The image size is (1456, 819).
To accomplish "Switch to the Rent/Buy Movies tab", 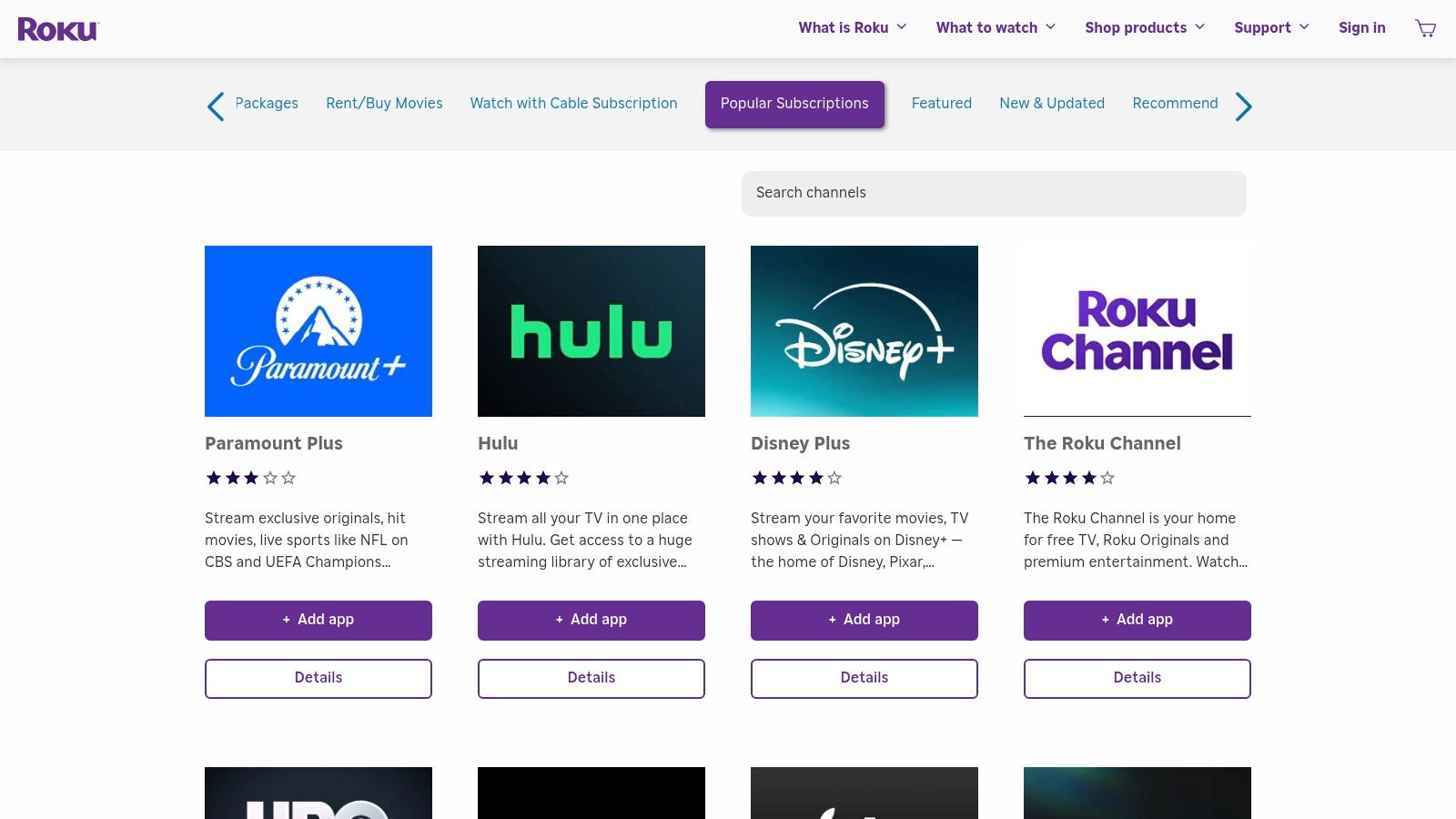I will (x=384, y=104).
